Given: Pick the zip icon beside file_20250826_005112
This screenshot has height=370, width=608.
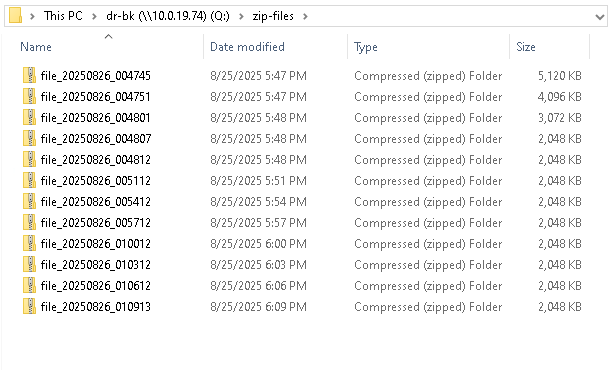Looking at the screenshot, I should coord(29,180).
